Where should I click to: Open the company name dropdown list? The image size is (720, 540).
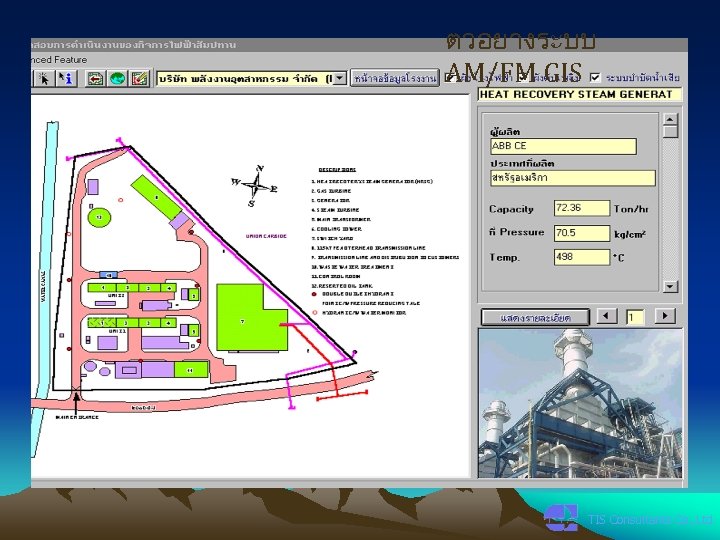coord(339,79)
